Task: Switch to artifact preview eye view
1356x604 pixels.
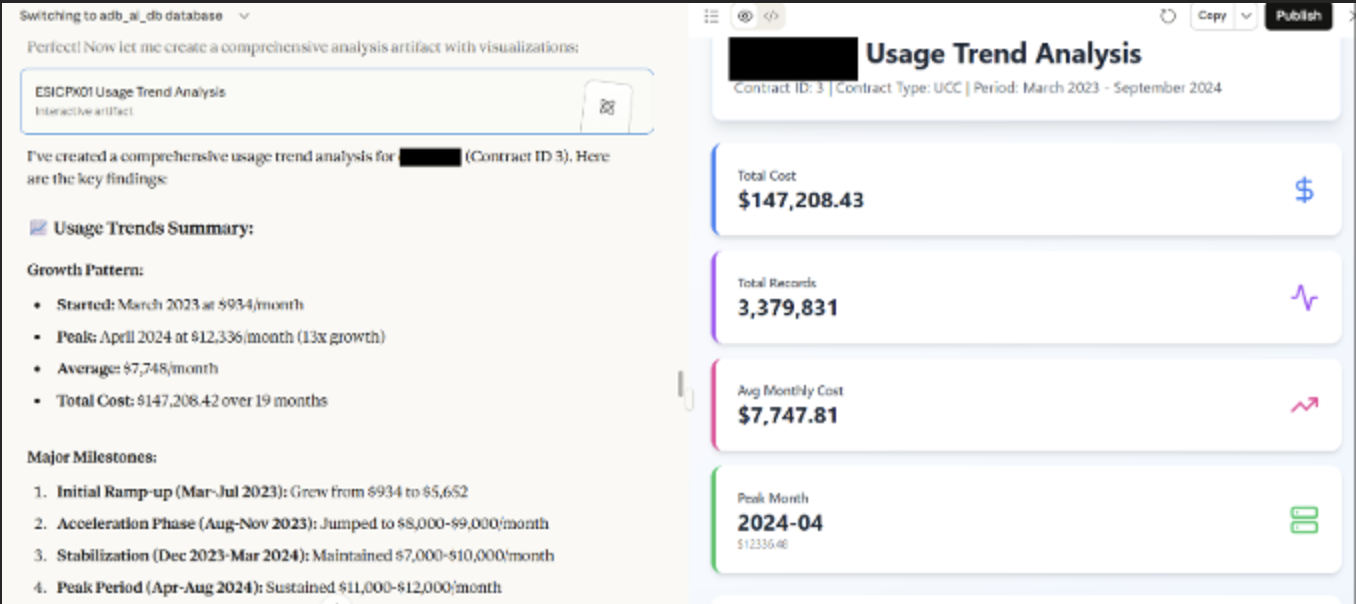Action: pyautogui.click(x=745, y=16)
